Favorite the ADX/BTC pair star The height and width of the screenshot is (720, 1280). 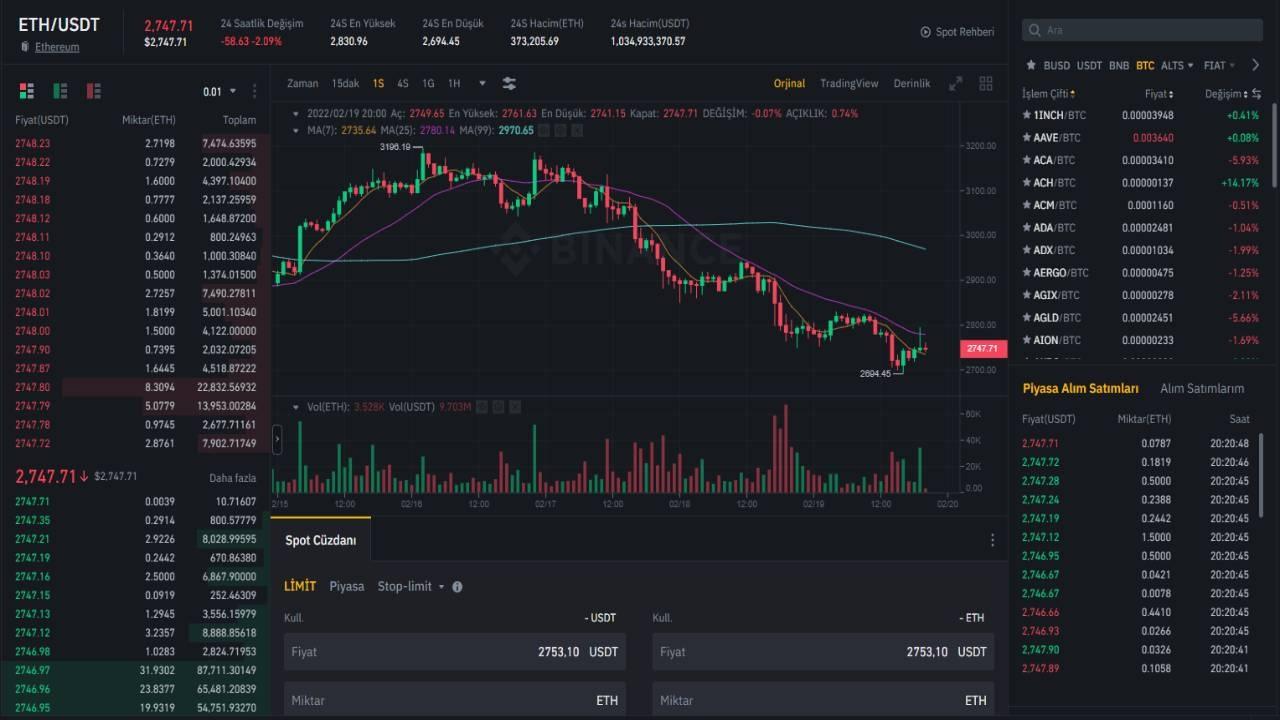pos(1027,250)
